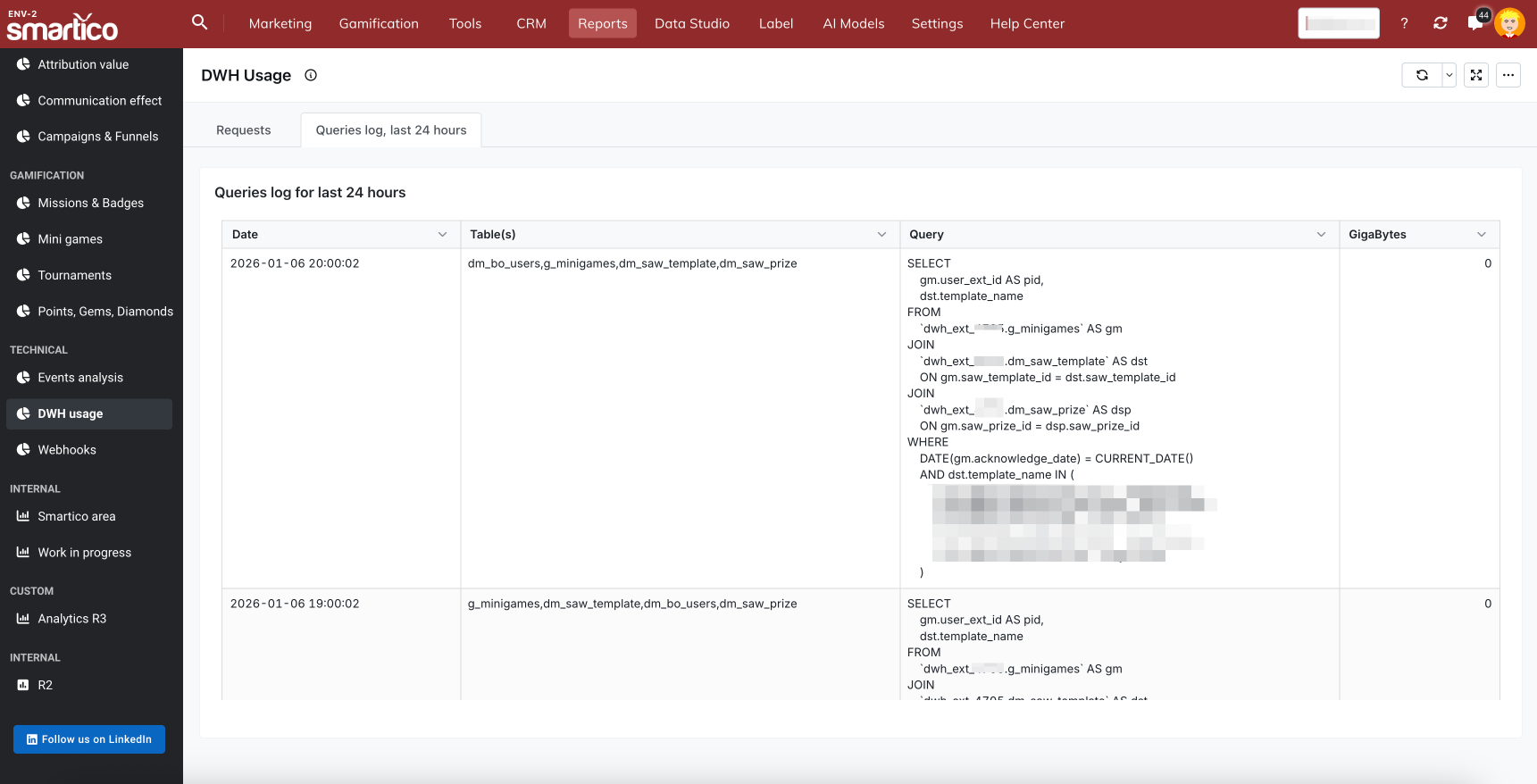Open Events analysis sidebar item
The height and width of the screenshot is (784, 1537).
click(x=80, y=378)
